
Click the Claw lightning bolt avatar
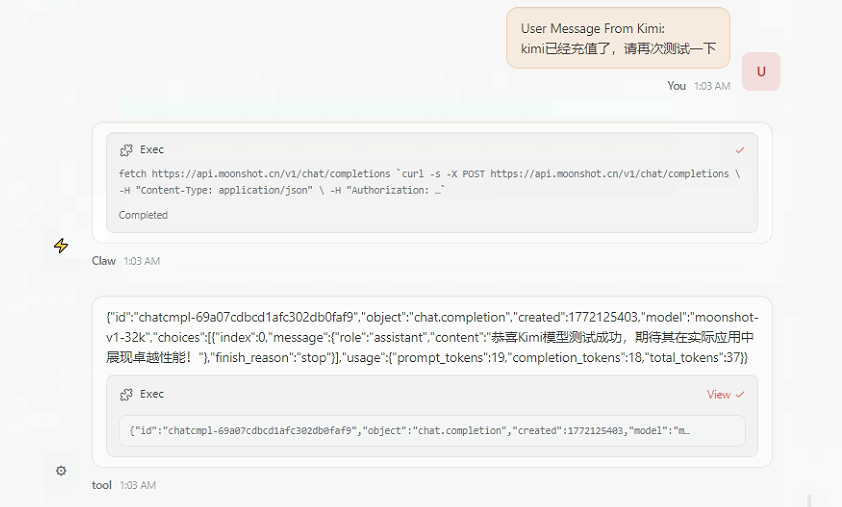(61, 245)
